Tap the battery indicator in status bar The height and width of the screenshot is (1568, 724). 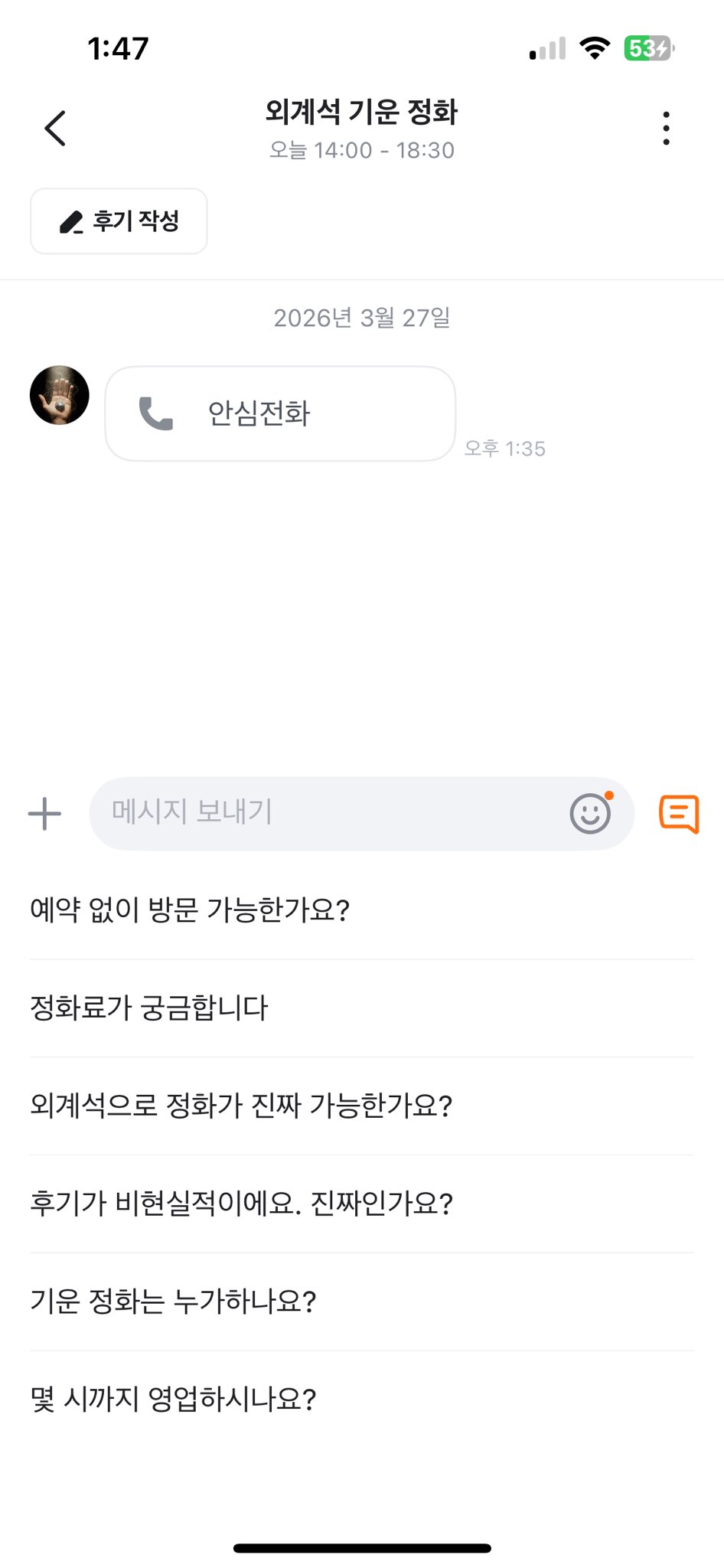point(648,49)
